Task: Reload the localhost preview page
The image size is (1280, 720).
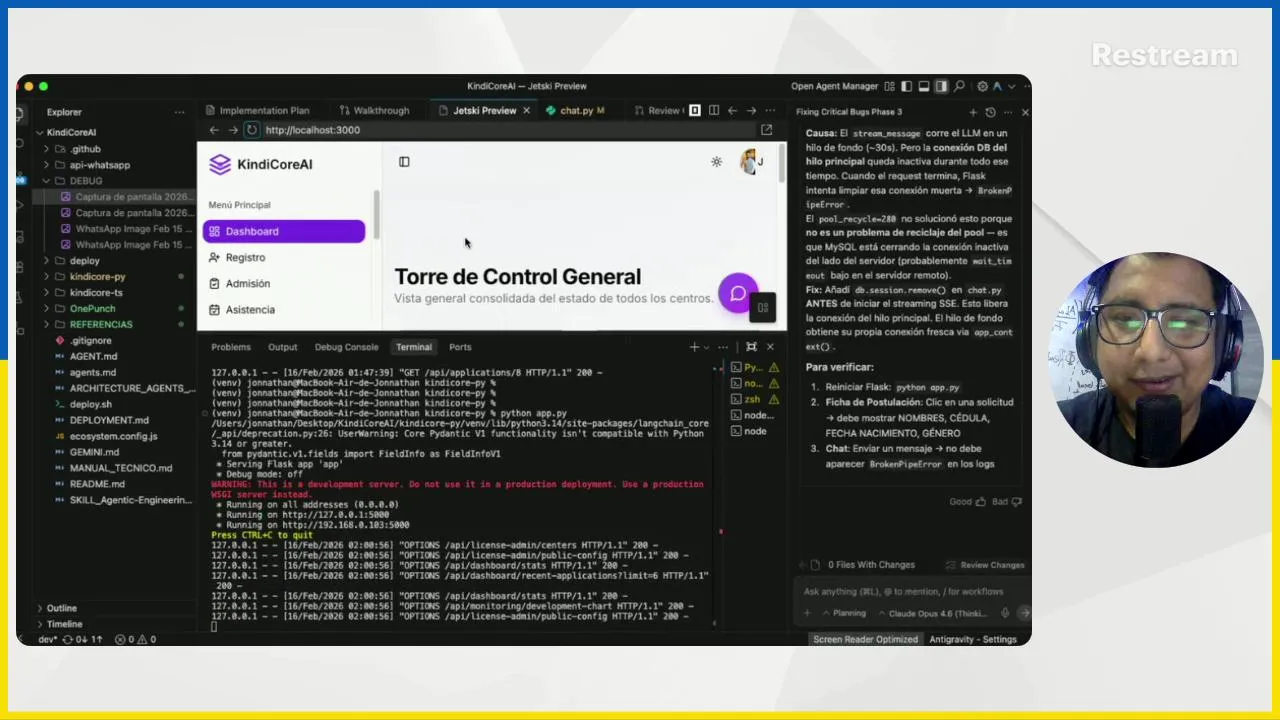Action: [252, 130]
